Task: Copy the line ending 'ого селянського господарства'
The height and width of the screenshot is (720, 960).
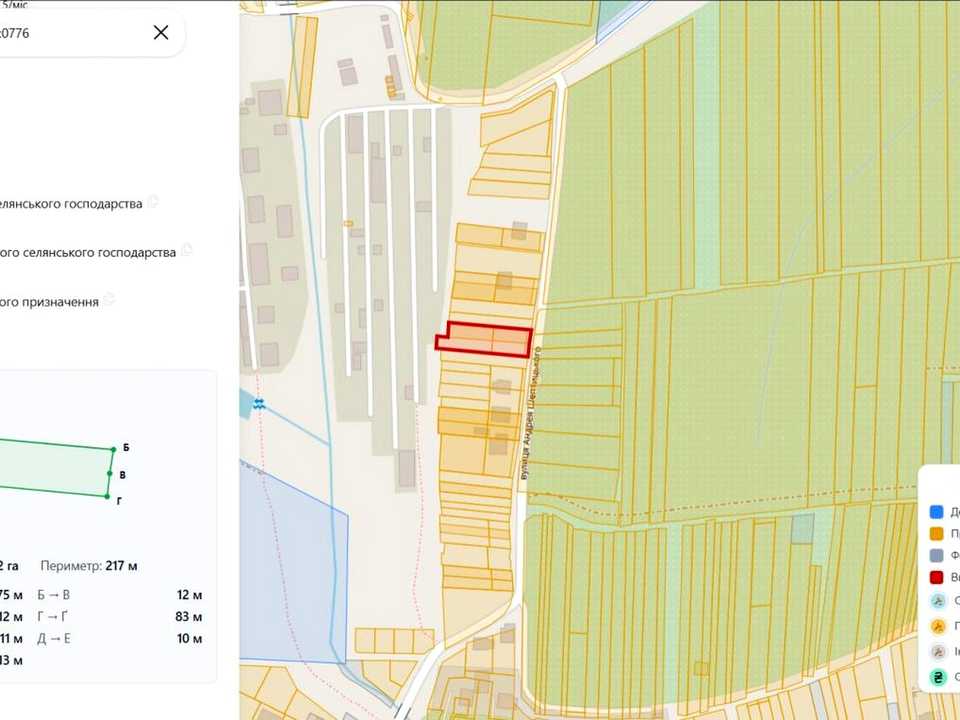Action: point(186,250)
